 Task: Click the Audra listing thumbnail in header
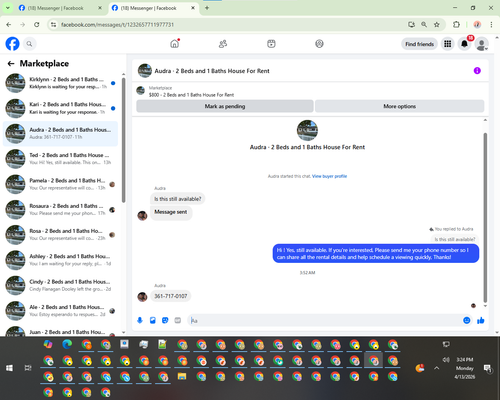coord(145,71)
